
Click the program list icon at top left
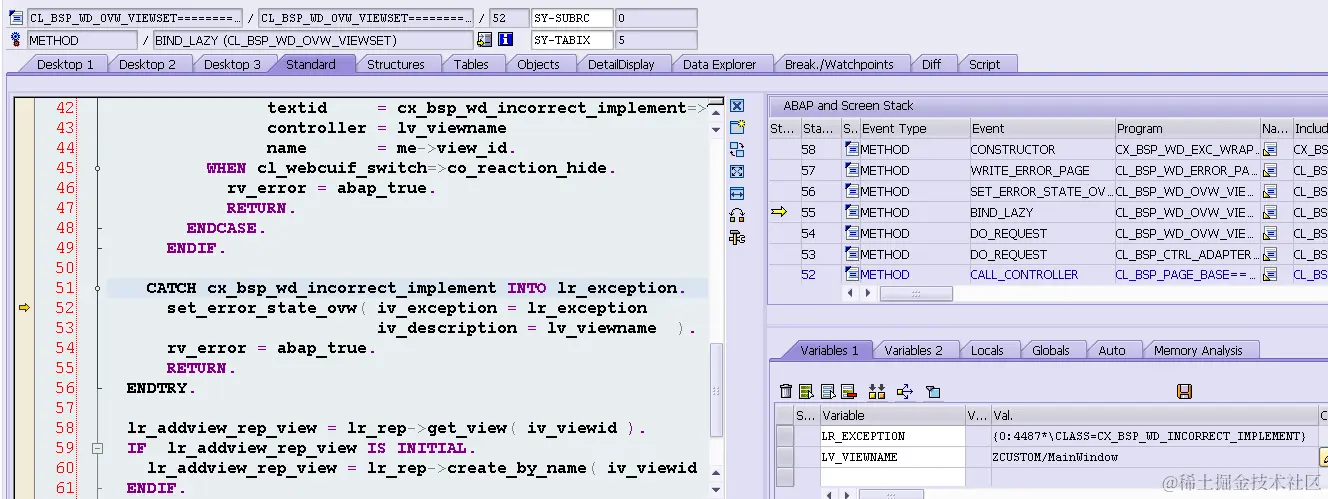tap(15, 18)
